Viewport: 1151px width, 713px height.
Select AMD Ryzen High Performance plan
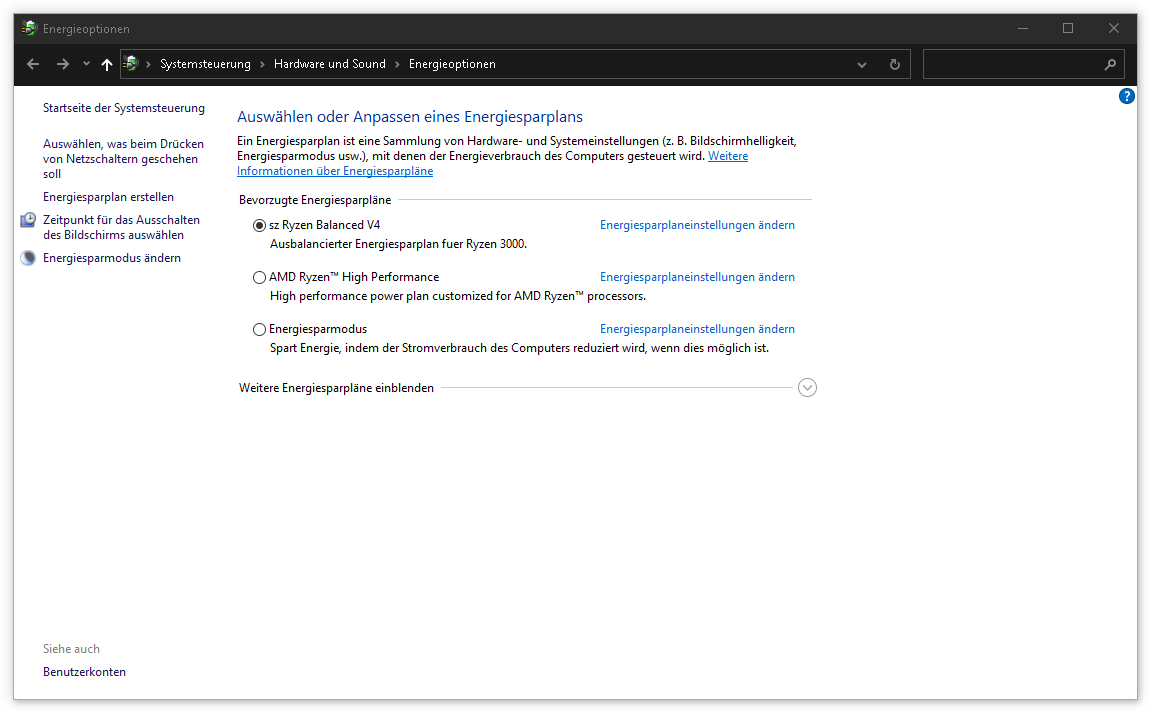(x=259, y=278)
